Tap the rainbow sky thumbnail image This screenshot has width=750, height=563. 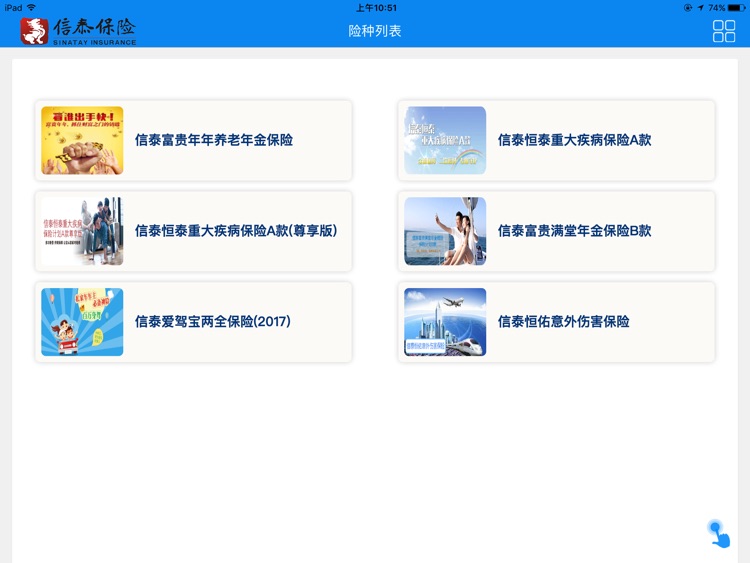coord(445,140)
